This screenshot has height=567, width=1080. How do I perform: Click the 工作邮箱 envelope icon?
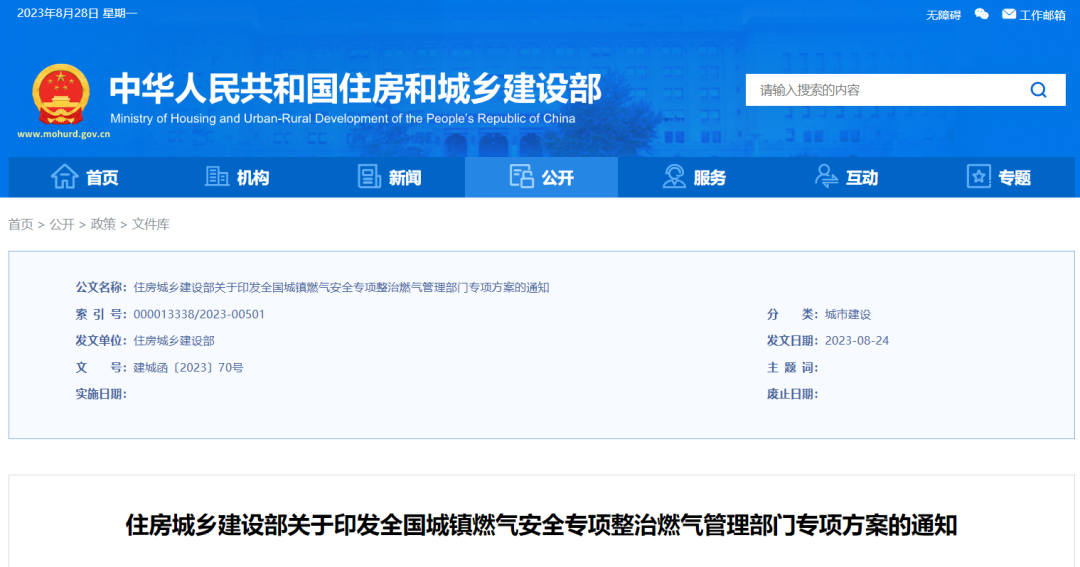(1009, 14)
